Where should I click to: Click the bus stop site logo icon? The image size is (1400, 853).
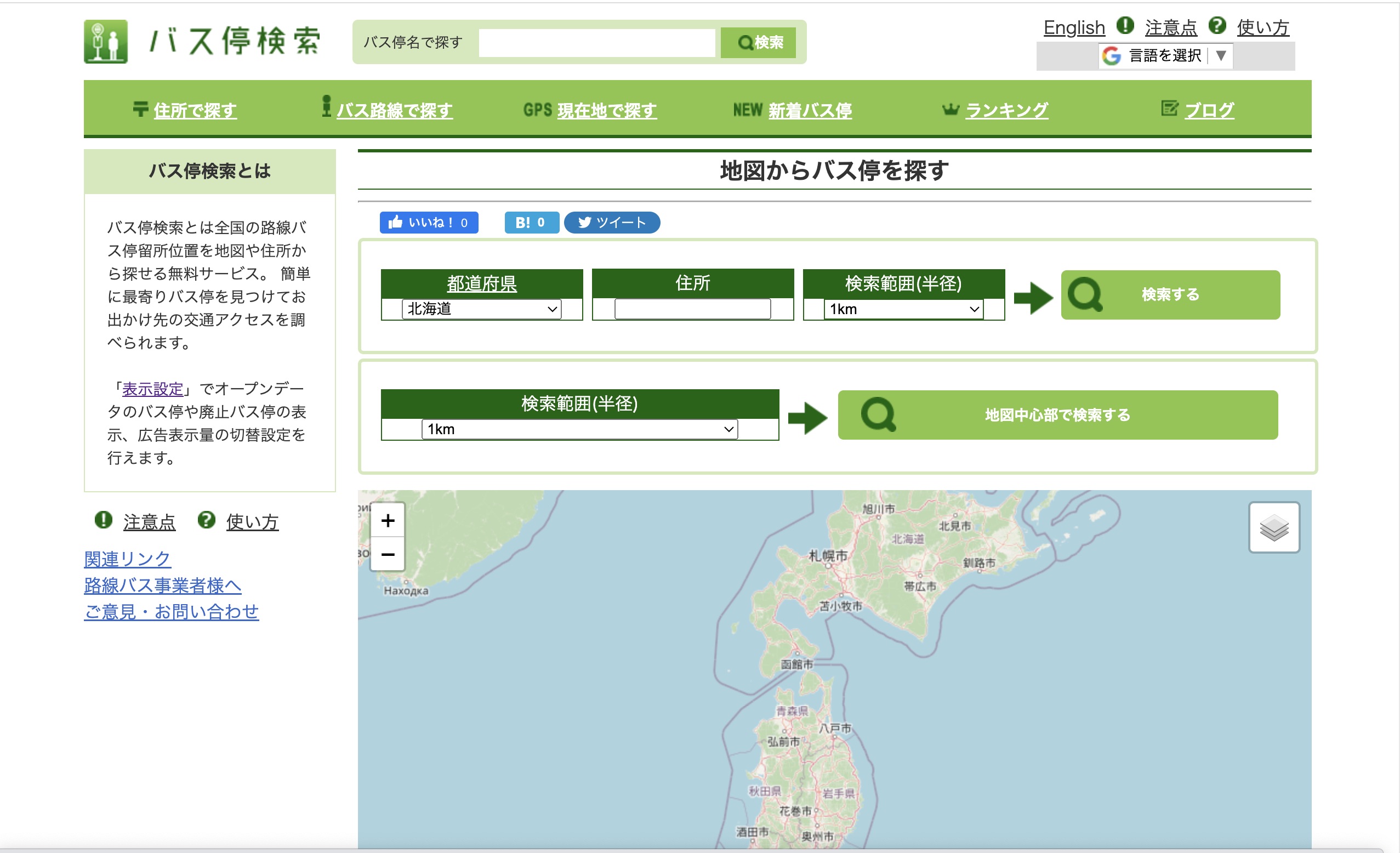(x=106, y=42)
